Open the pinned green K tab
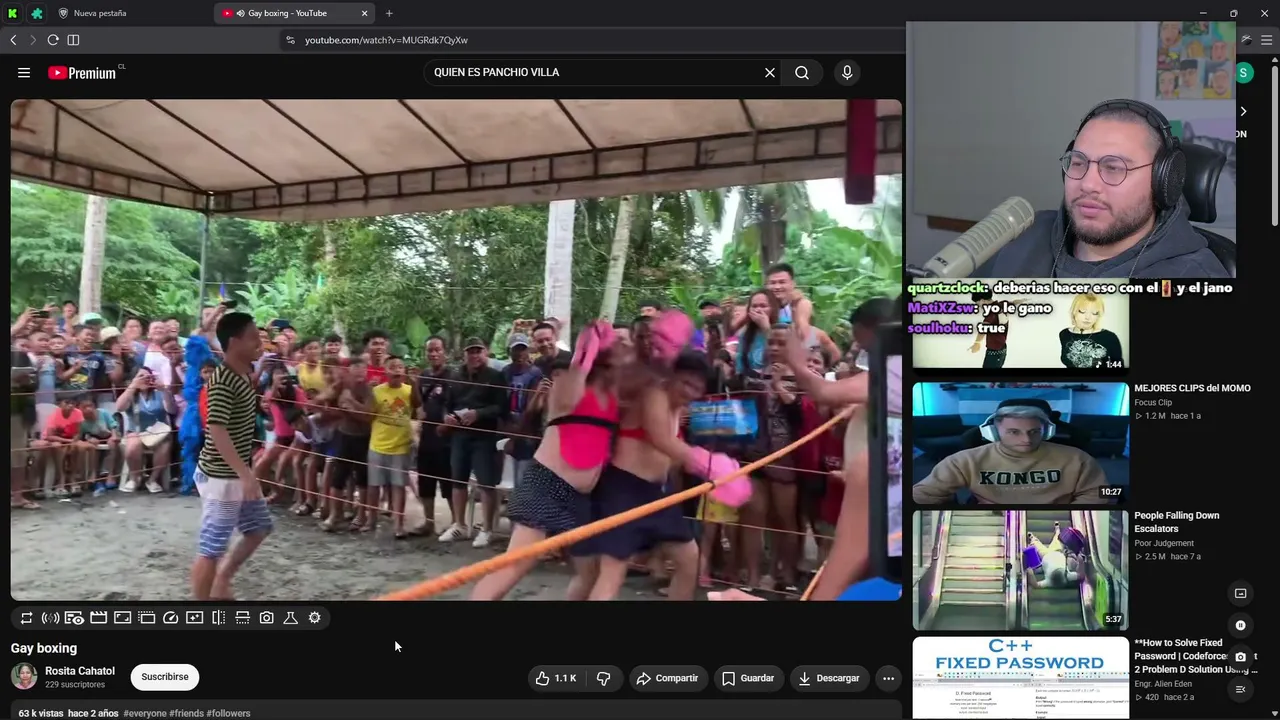 pos(12,13)
